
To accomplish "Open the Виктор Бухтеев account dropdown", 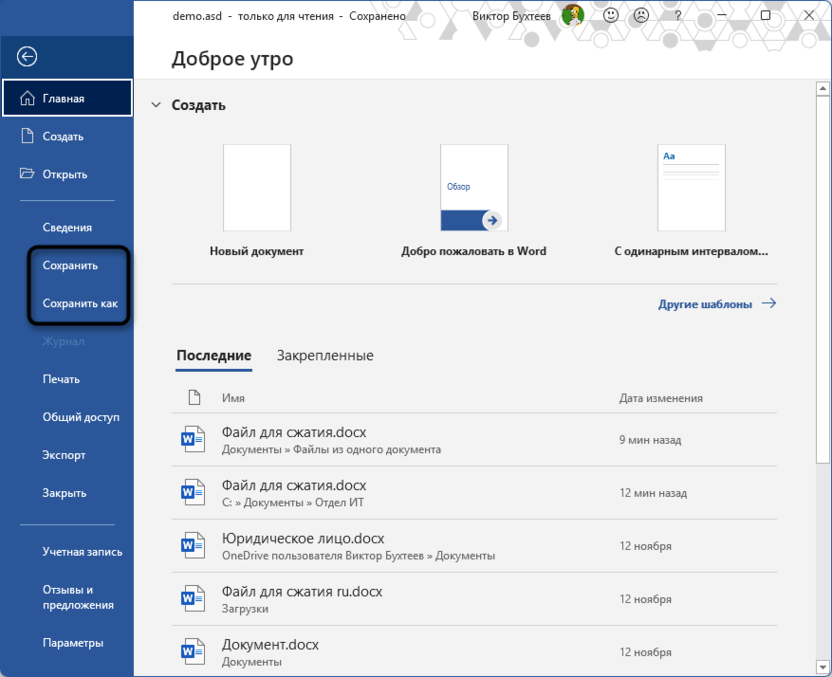I will pyautogui.click(x=510, y=15).
